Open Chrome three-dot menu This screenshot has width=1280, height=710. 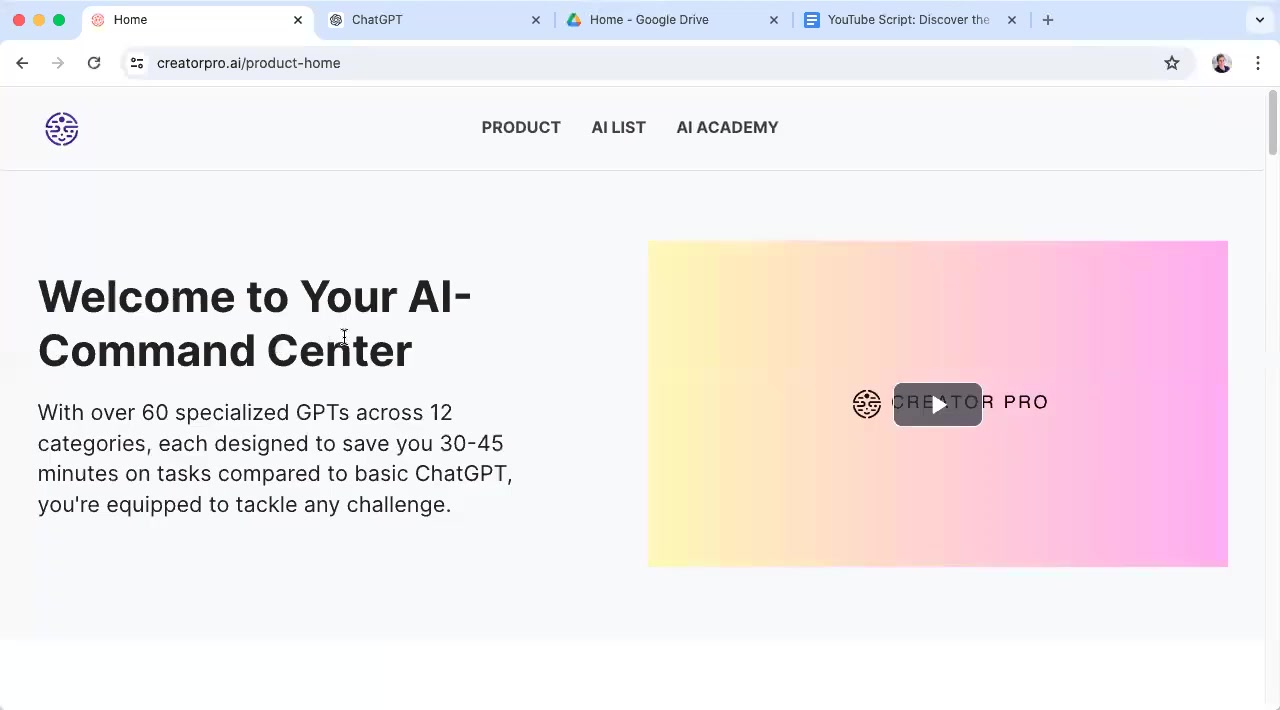click(1258, 63)
